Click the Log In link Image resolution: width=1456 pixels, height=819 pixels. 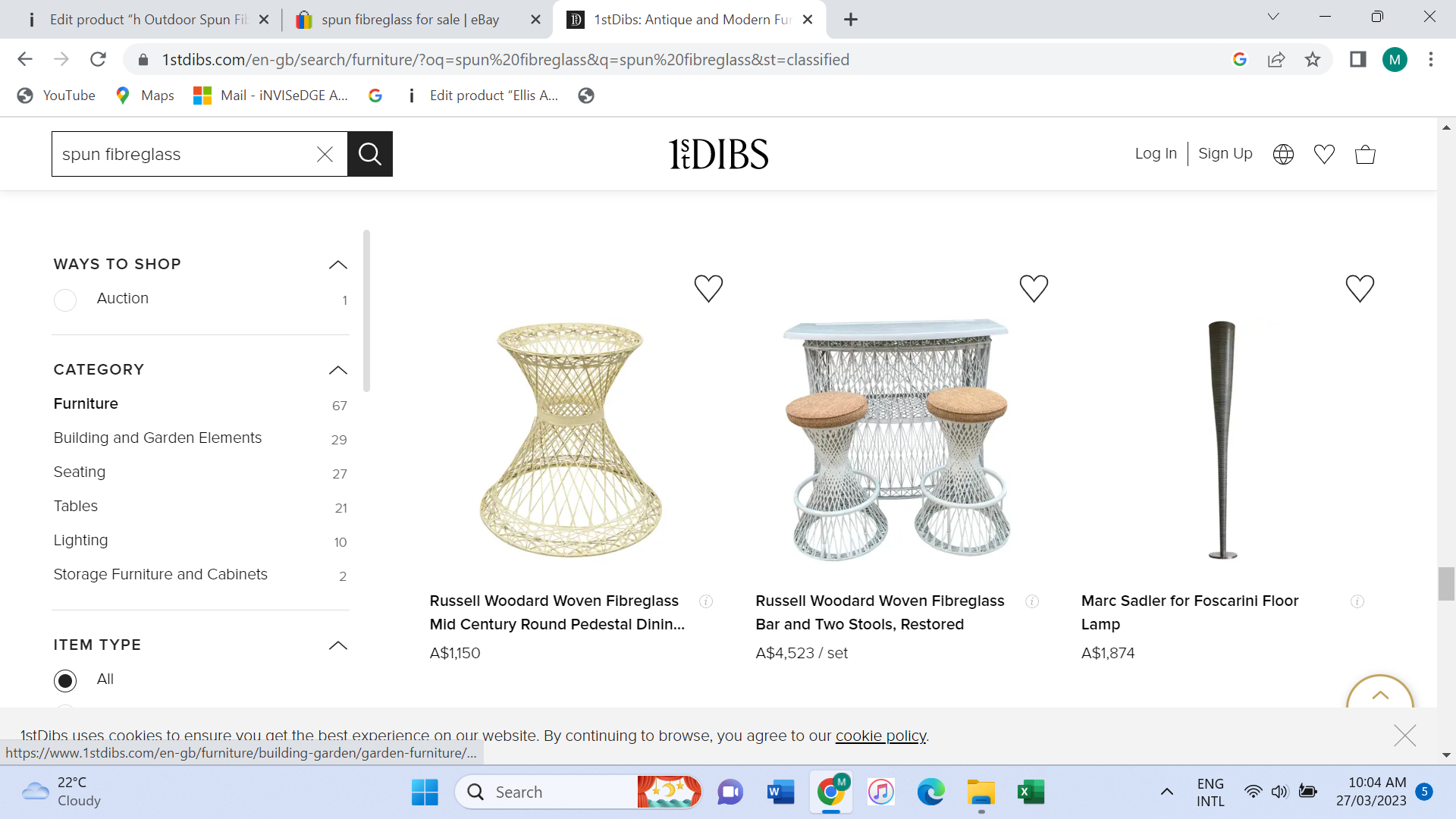click(x=1156, y=153)
